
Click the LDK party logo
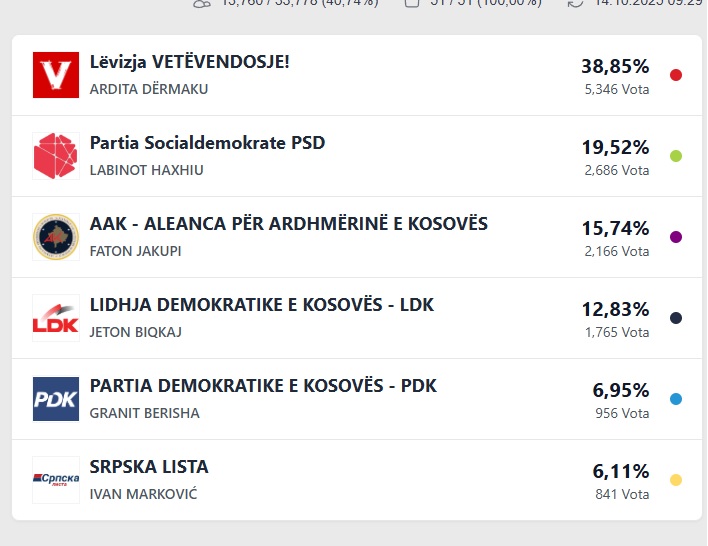[55, 318]
